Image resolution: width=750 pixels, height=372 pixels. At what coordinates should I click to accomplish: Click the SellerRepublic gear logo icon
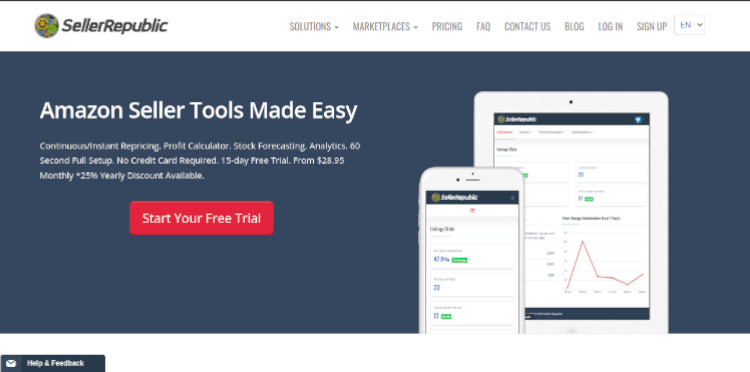tap(46, 26)
